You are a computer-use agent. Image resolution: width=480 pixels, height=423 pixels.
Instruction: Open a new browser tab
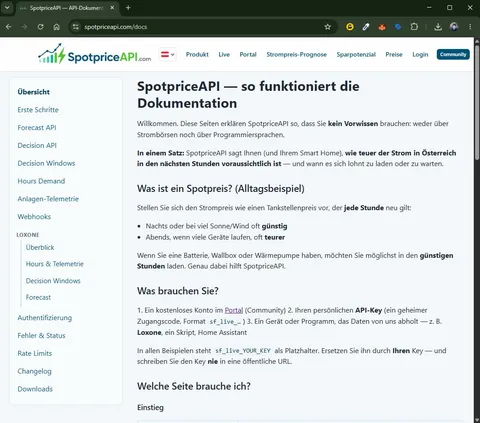point(128,8)
